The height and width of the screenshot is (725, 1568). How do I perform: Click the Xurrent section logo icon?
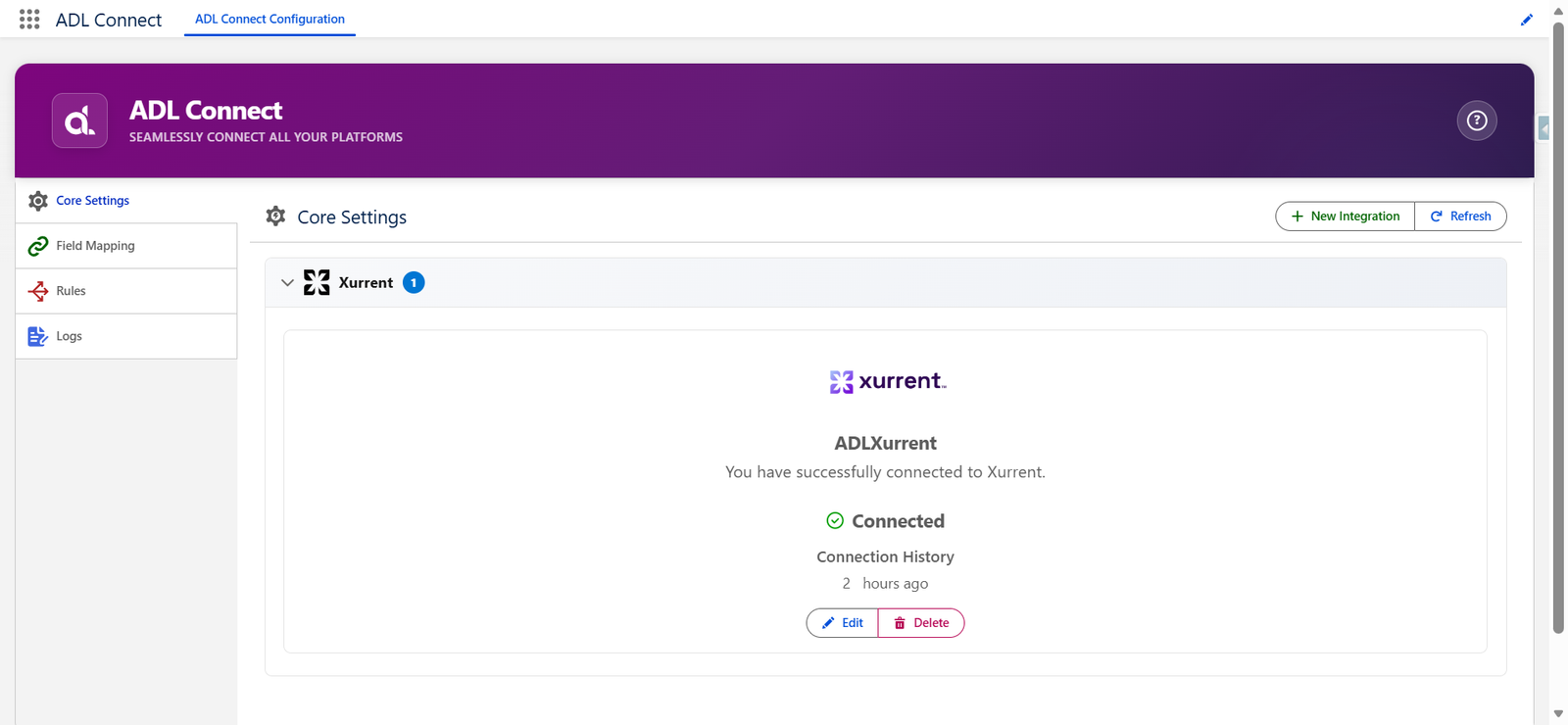click(x=317, y=282)
